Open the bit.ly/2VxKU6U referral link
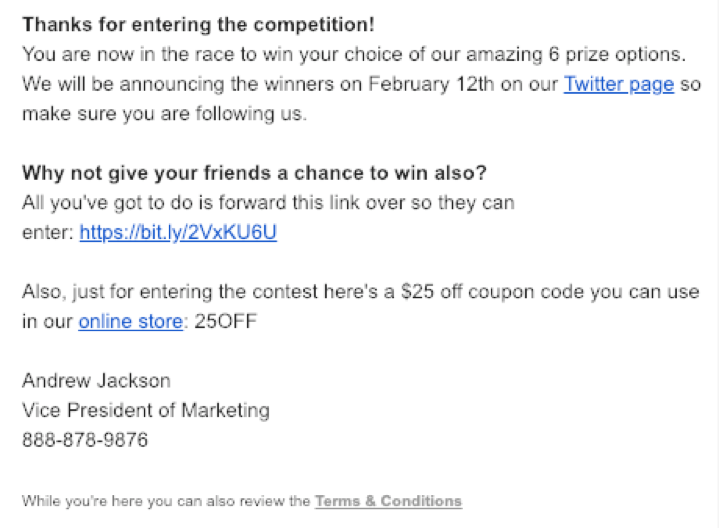This screenshot has width=719, height=528. 178,232
